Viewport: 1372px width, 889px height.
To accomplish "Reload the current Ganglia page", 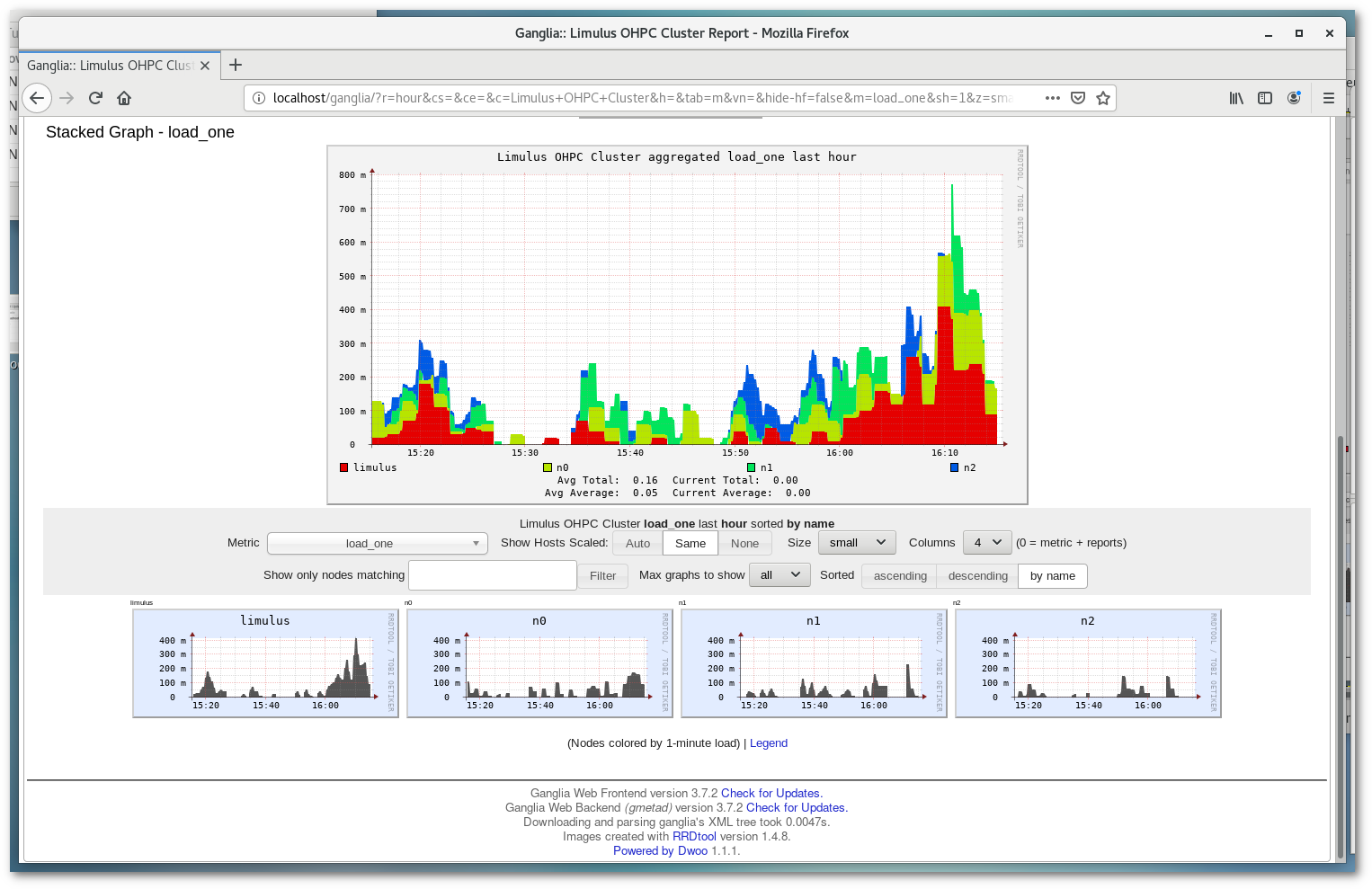I will [x=95, y=98].
